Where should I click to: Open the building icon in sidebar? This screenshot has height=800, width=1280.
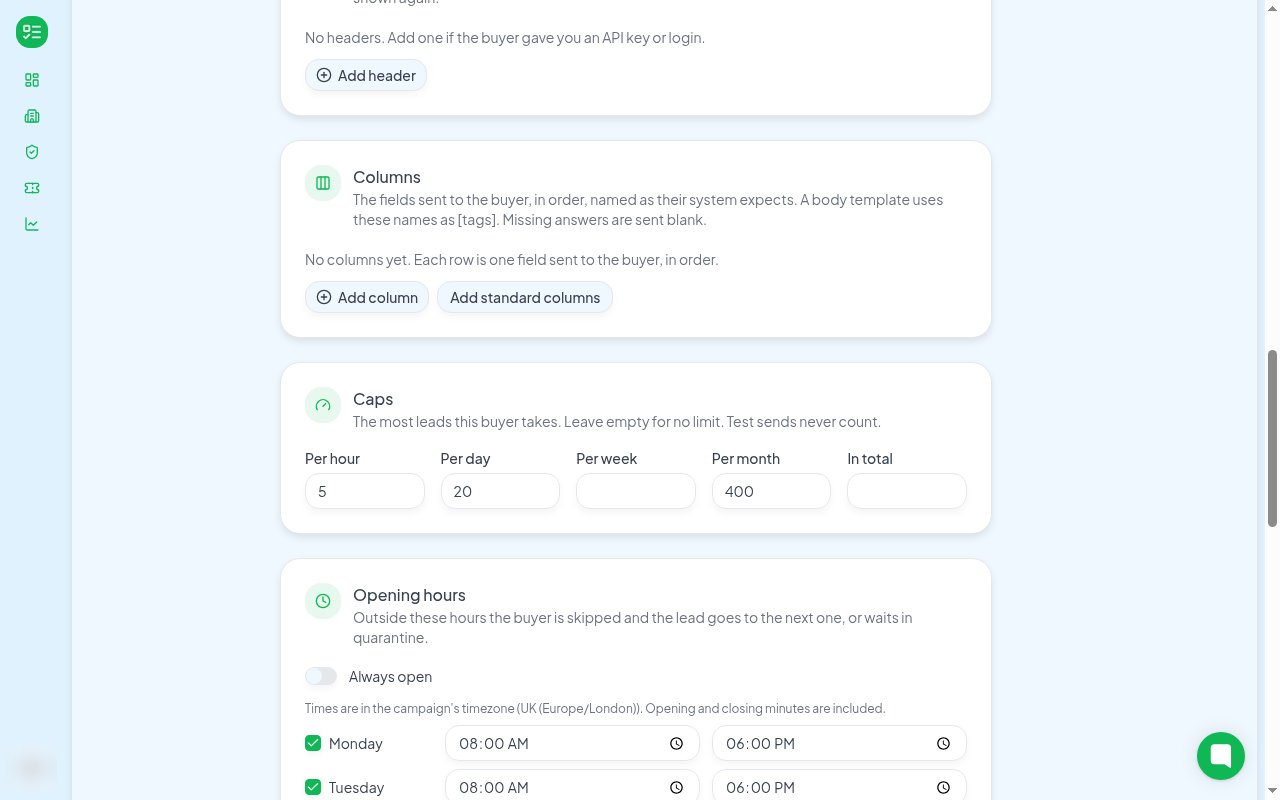32,116
